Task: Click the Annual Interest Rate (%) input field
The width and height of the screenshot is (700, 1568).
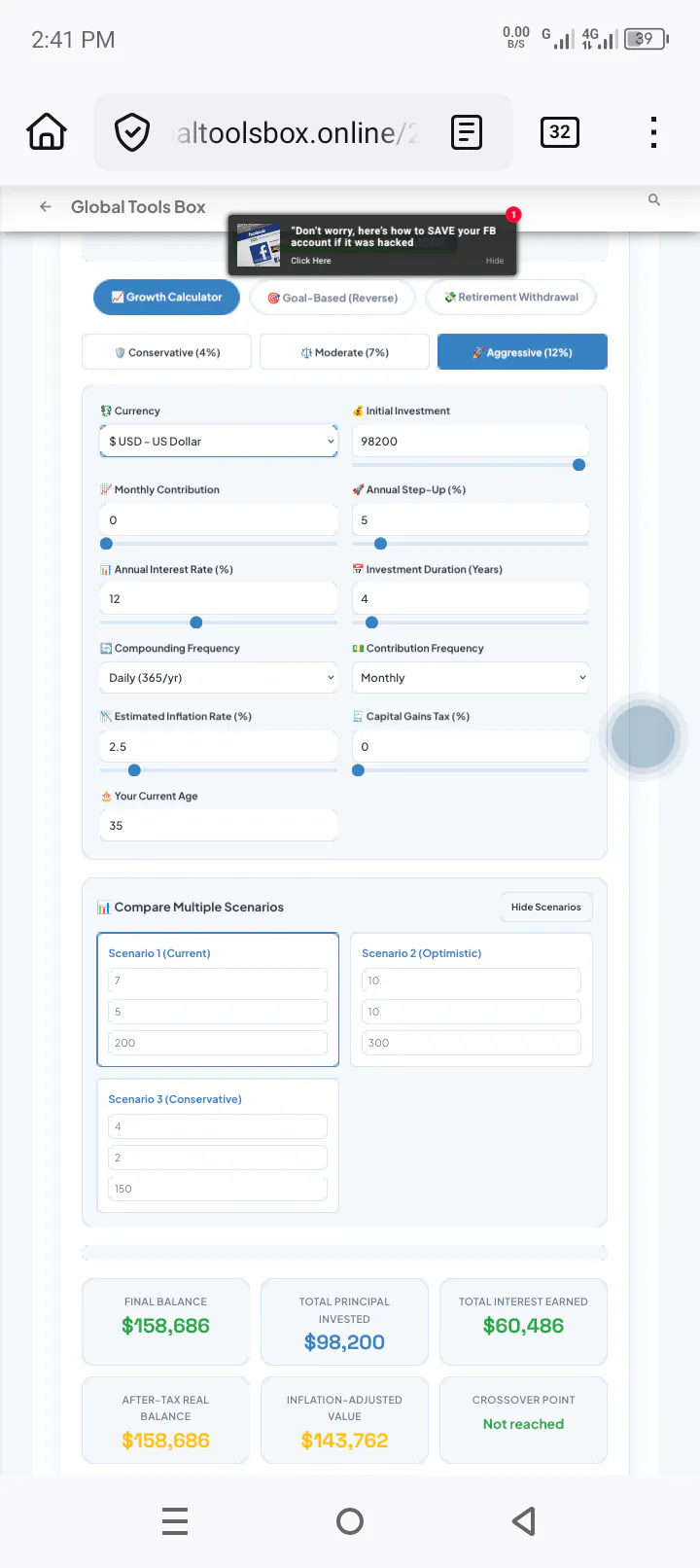Action: coord(218,598)
